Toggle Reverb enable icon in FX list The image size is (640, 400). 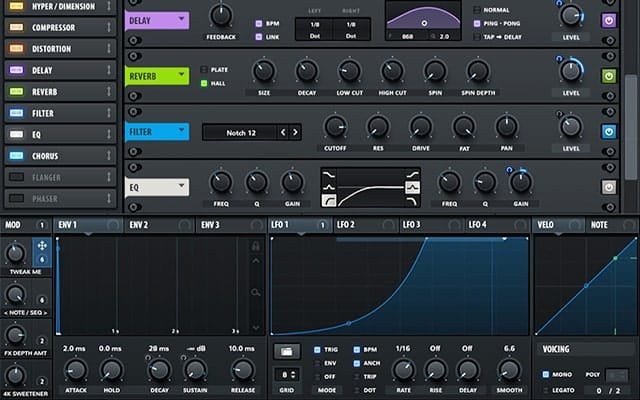coord(16,91)
